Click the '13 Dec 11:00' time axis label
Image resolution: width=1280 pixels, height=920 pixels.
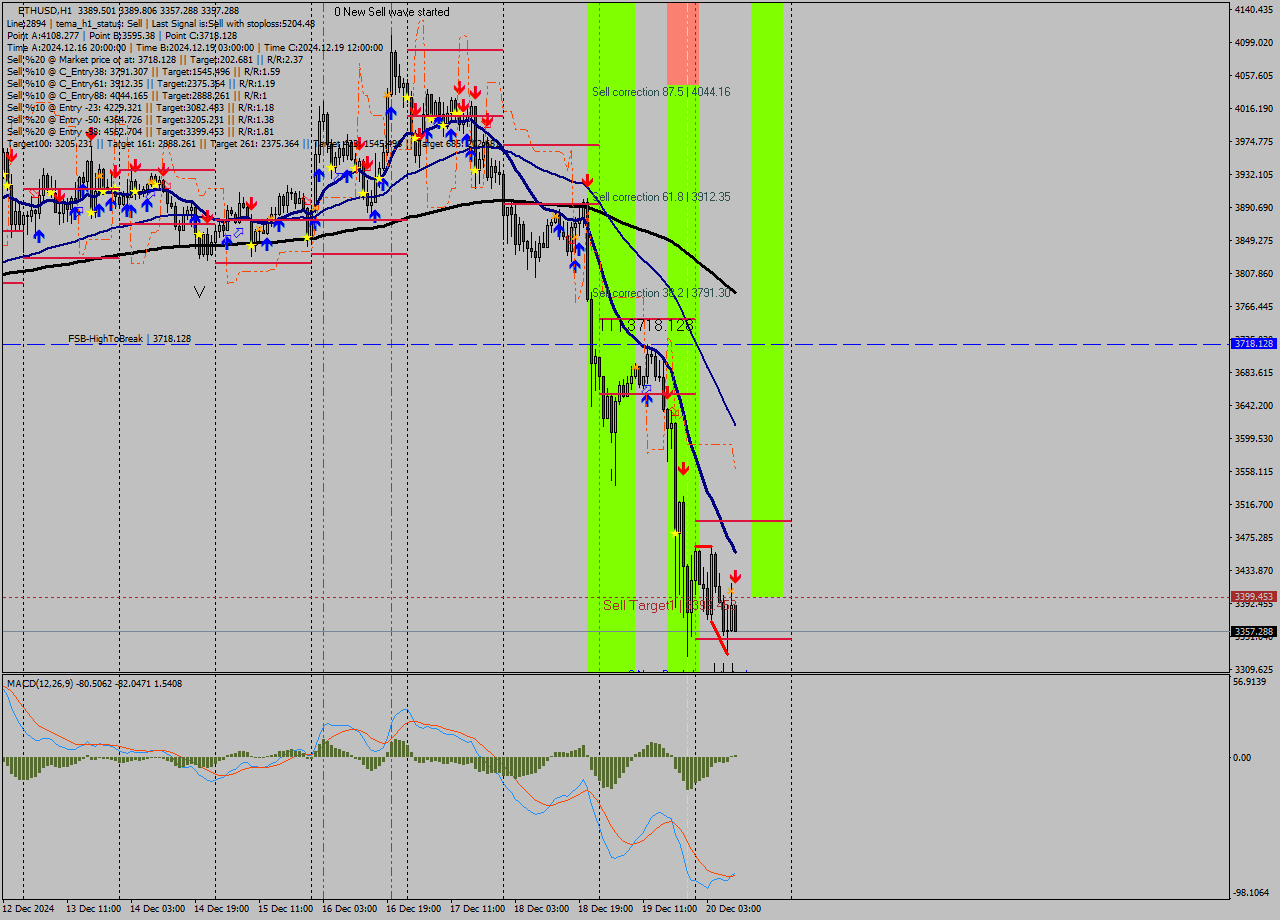pos(93,909)
